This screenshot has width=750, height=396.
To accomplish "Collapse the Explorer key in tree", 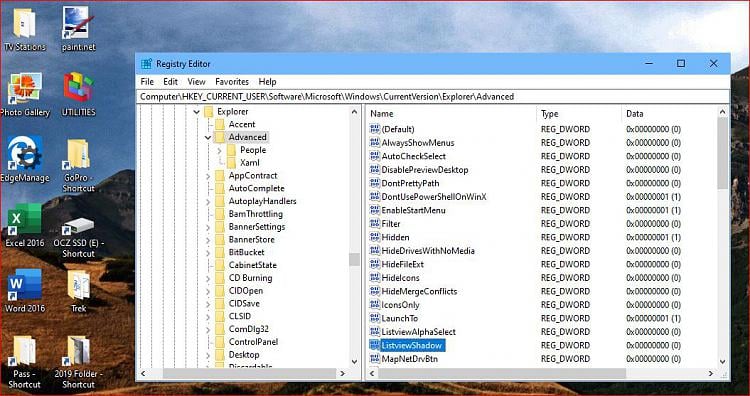I will click(x=197, y=111).
